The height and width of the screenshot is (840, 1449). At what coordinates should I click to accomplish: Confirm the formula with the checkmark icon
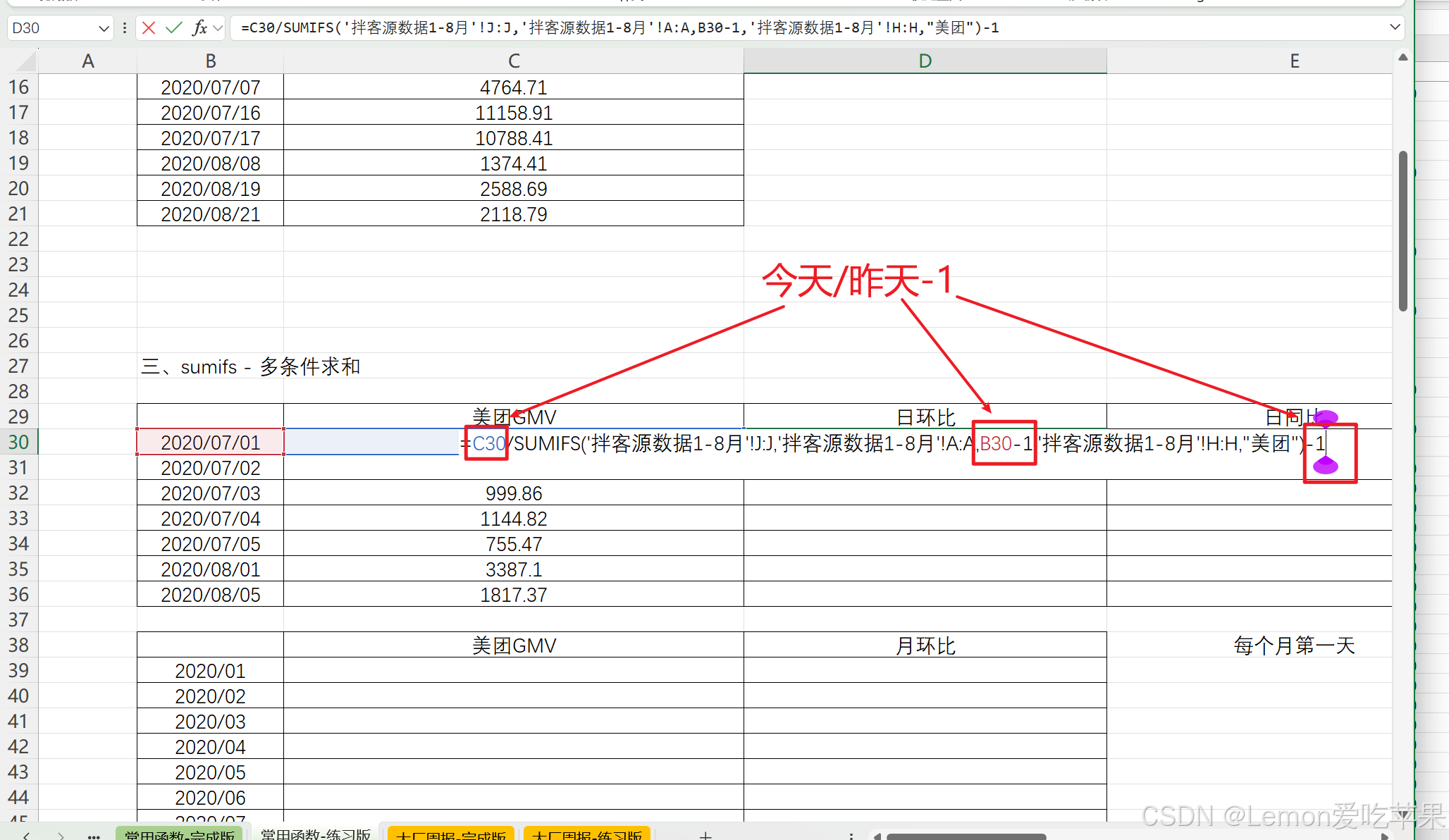pos(173,28)
